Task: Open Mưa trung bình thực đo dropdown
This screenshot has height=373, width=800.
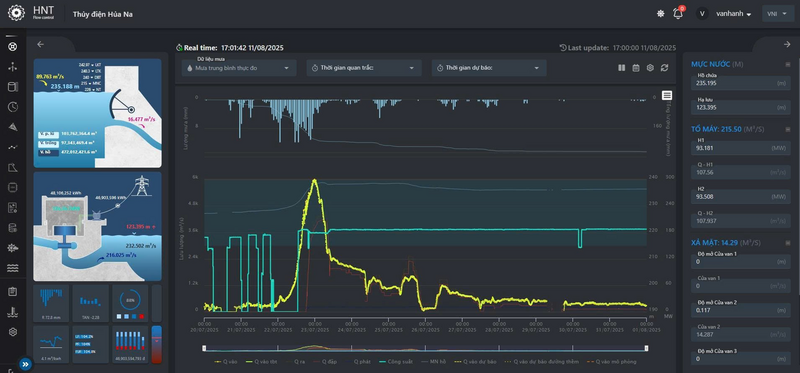Action: (239, 68)
